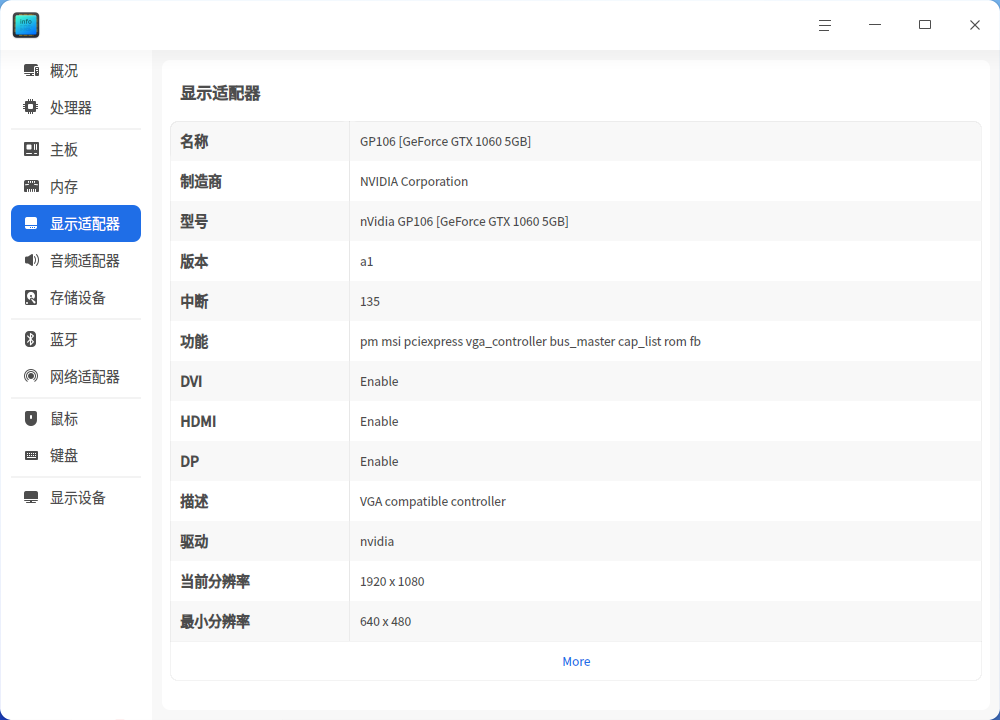Click the 键盘 keyboard icon

pyautogui.click(x=31, y=455)
